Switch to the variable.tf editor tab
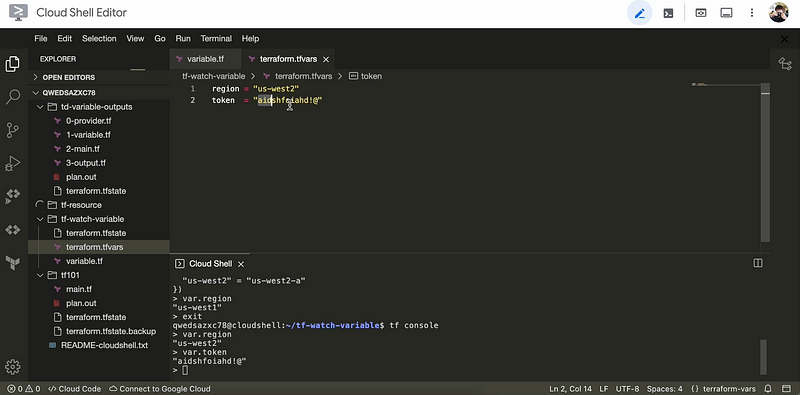Viewport: 800px width, 395px height. pyautogui.click(x=206, y=59)
